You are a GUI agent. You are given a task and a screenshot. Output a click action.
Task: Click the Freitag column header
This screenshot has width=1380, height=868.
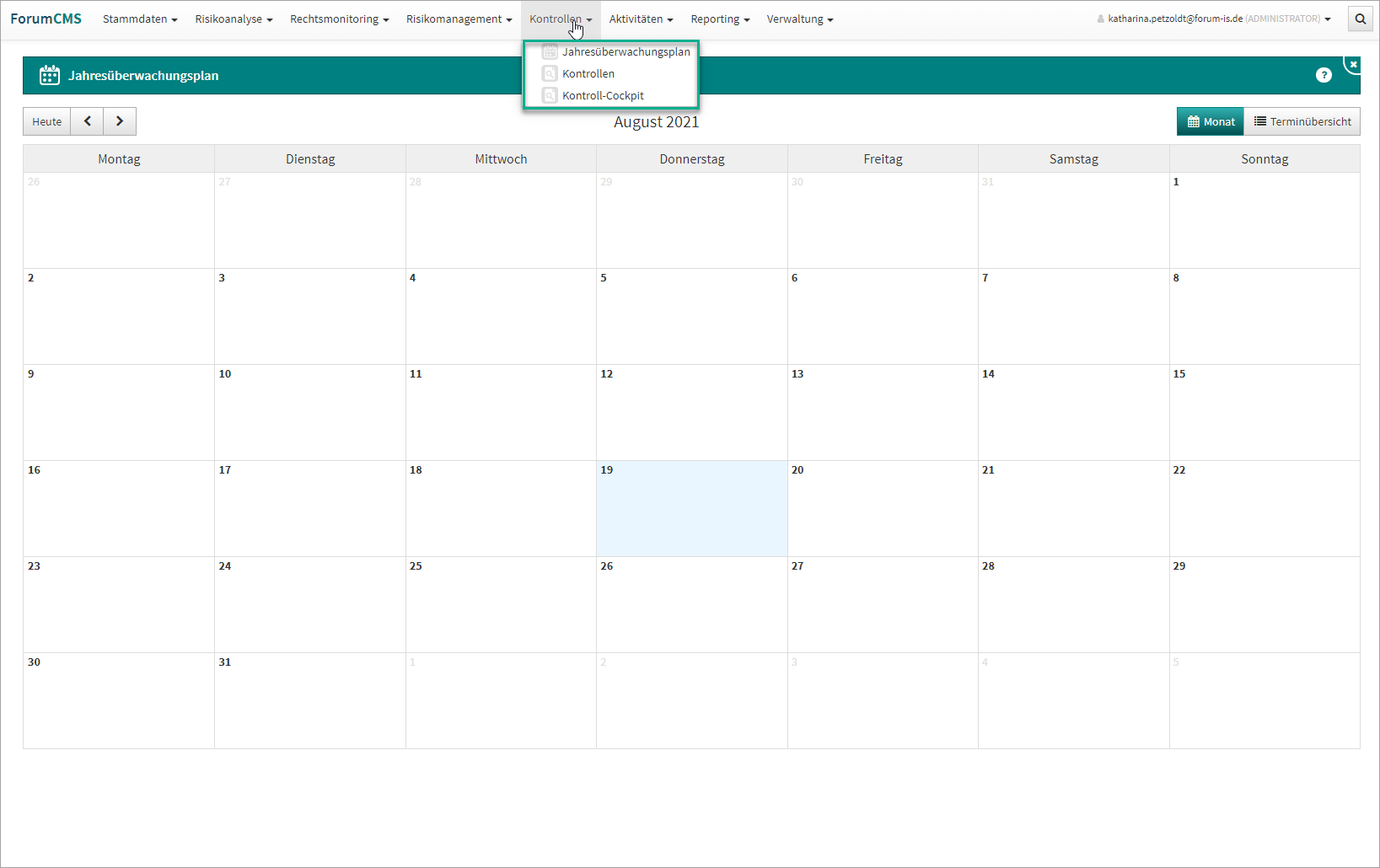pos(883,158)
